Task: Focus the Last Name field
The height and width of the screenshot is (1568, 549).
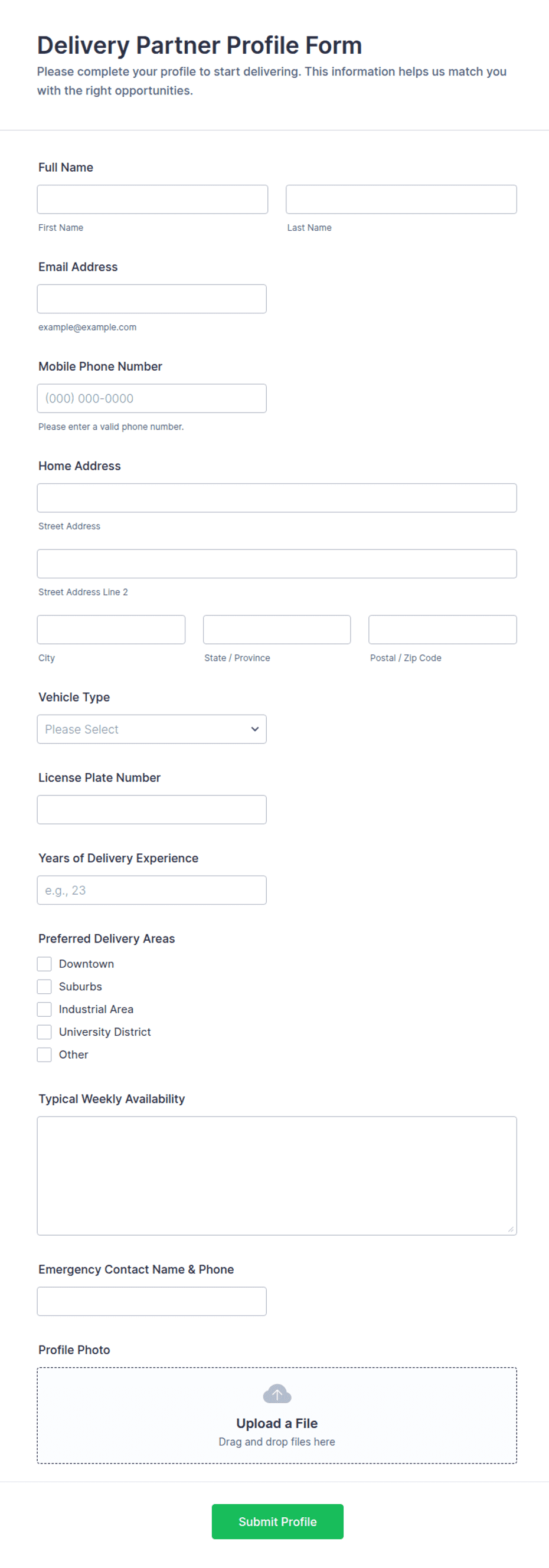Action: [x=401, y=199]
